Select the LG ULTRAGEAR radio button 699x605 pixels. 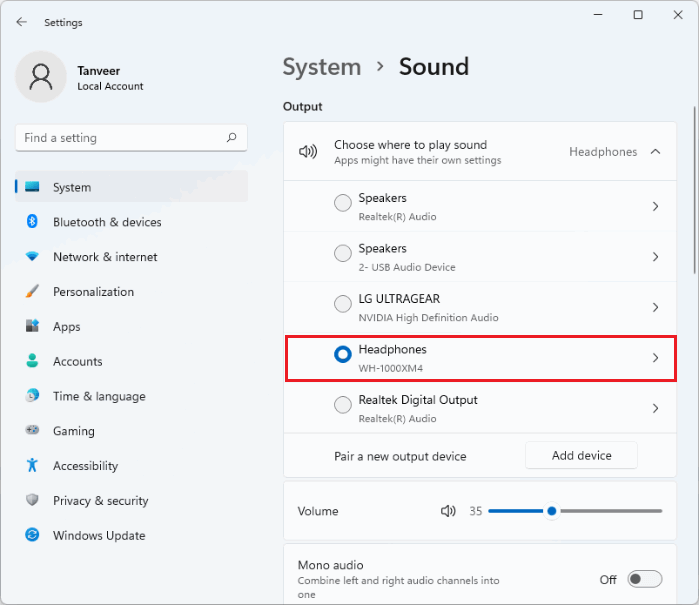point(343,304)
